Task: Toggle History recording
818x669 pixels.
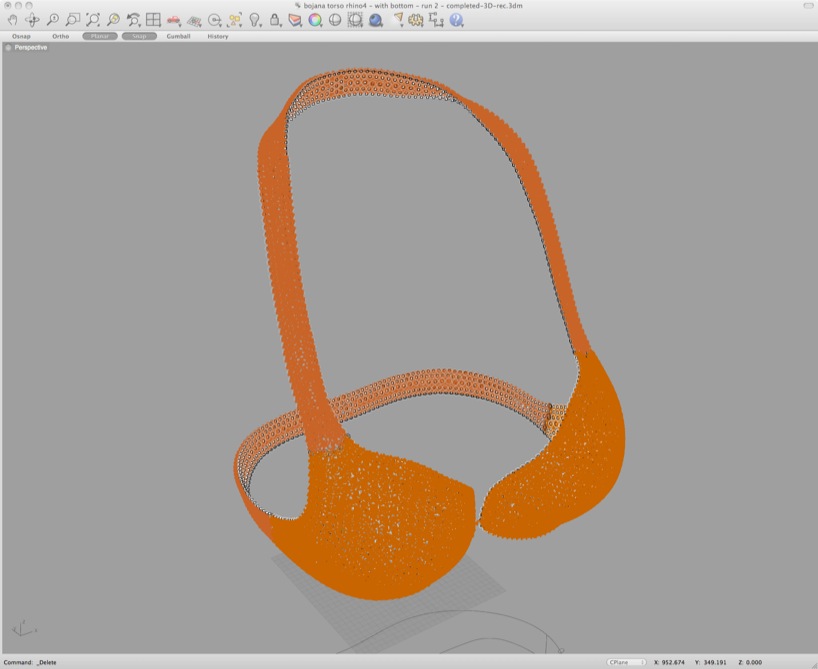Action: point(218,36)
